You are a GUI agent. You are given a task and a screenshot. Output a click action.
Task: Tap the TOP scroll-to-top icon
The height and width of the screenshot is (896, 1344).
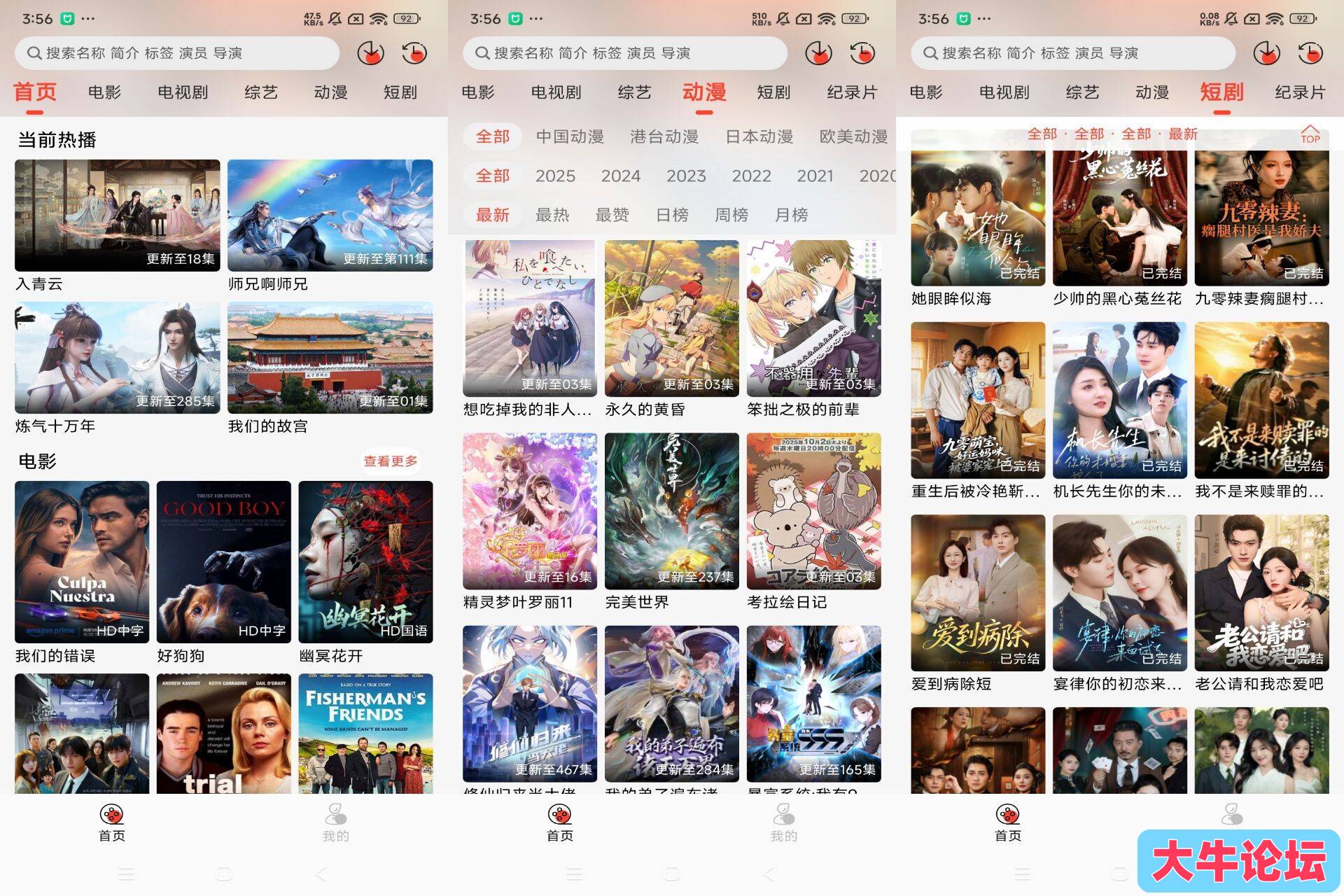[1310, 134]
